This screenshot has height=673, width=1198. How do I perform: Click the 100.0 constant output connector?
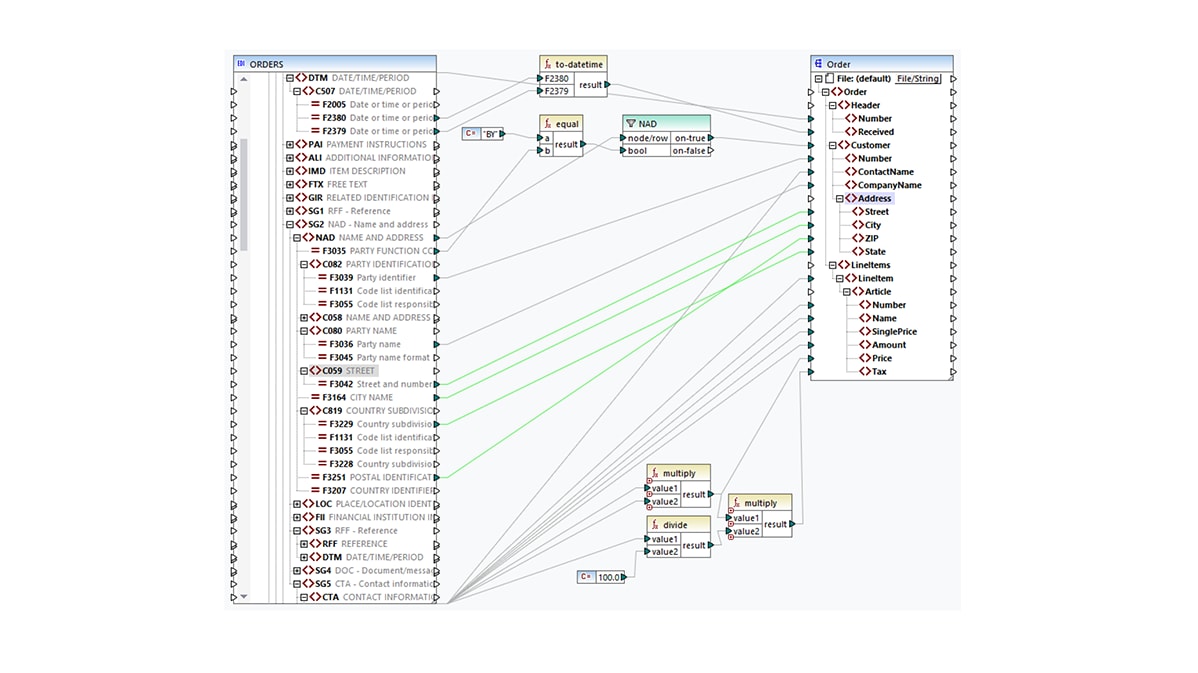(x=623, y=577)
